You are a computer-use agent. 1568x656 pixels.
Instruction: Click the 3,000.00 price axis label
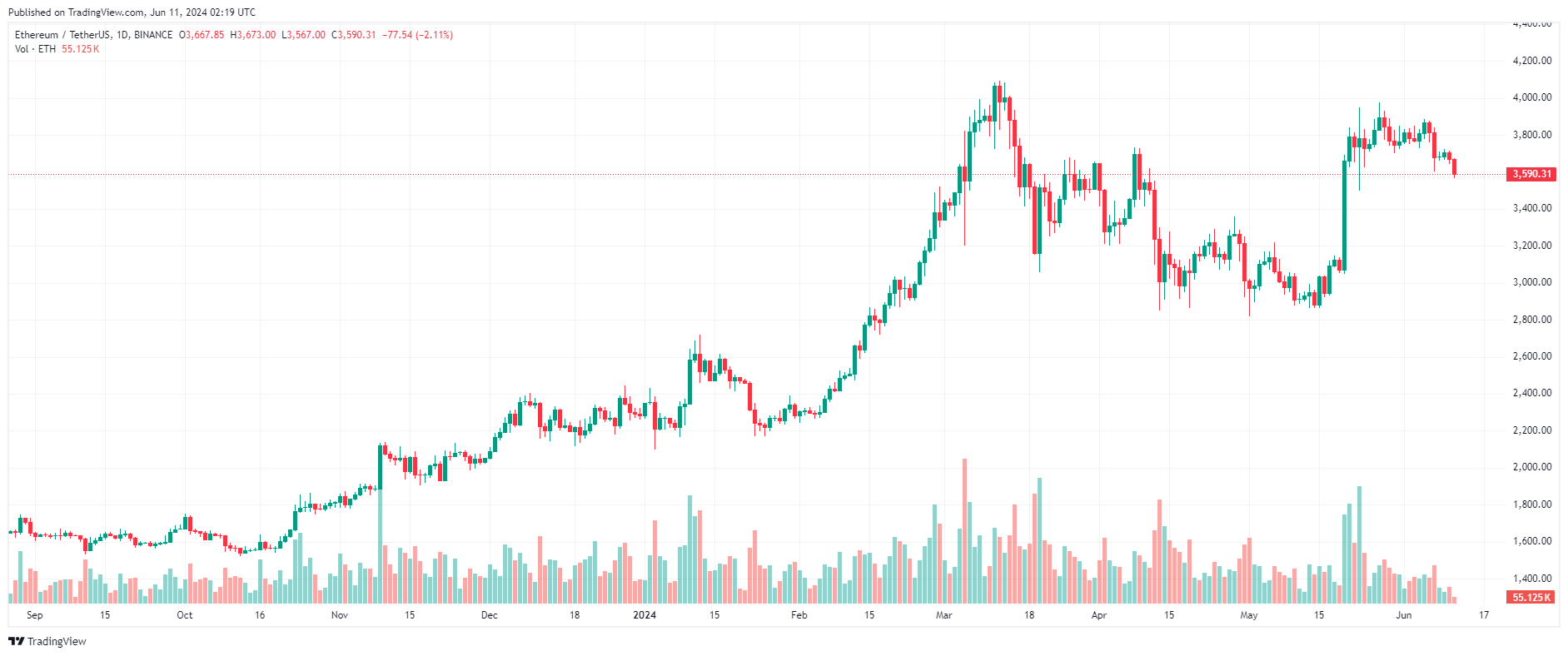tap(1532, 282)
